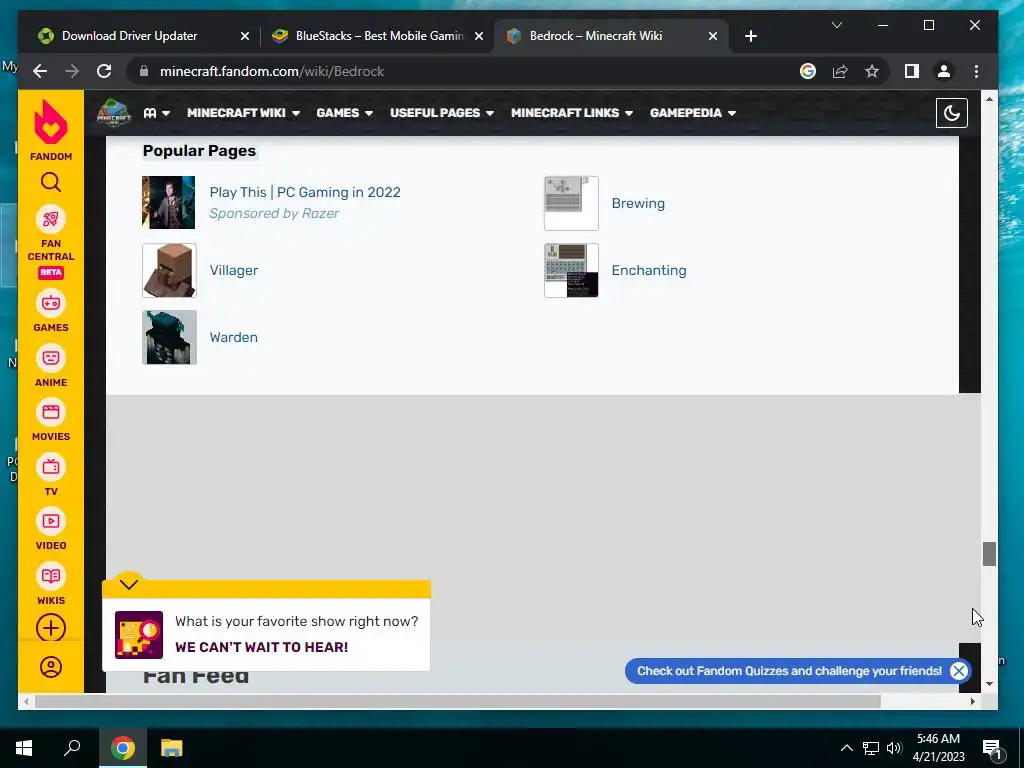Open Play This PC Gaming in 2022 link

coord(305,192)
